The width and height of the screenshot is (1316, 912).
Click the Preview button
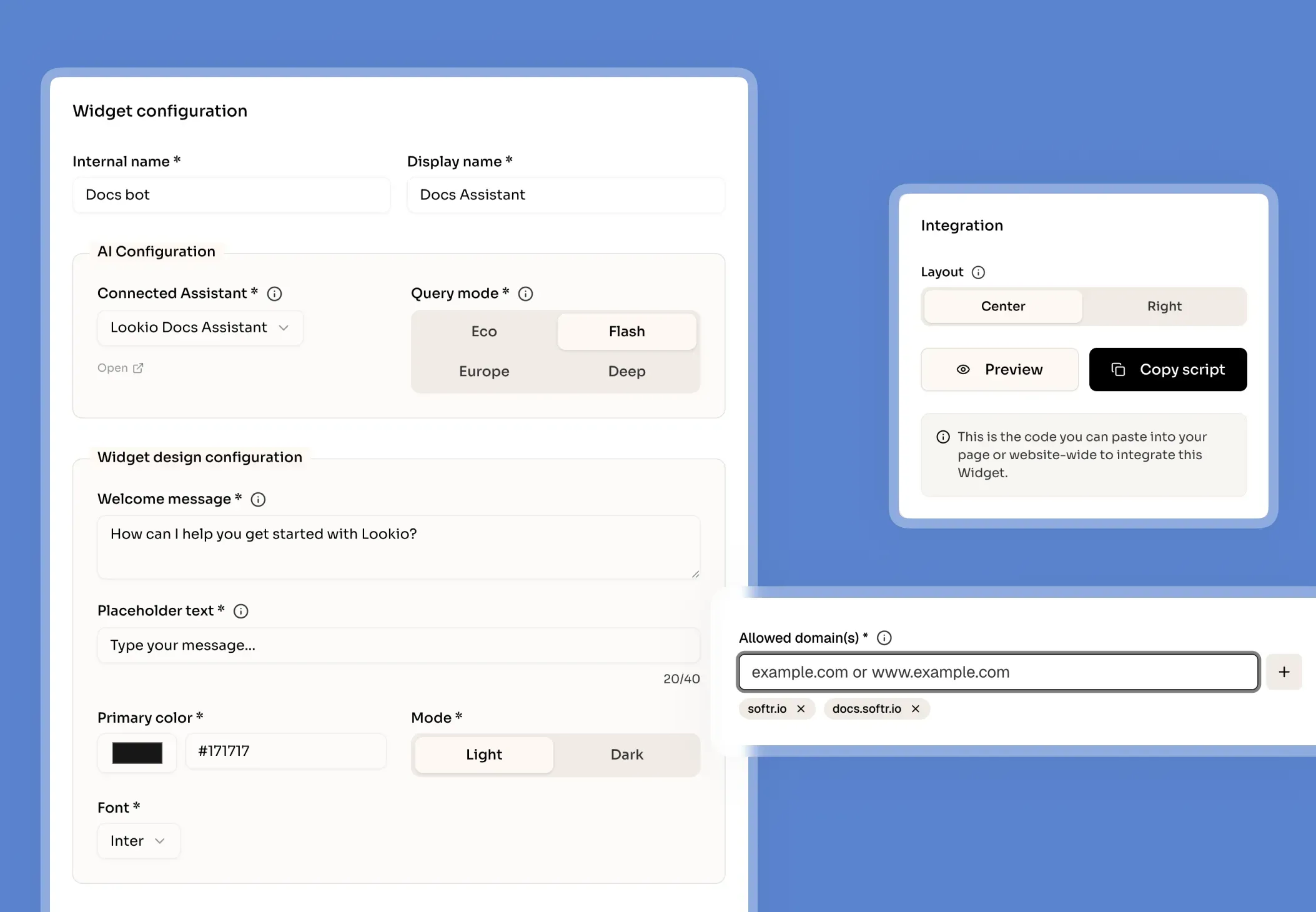coord(999,370)
